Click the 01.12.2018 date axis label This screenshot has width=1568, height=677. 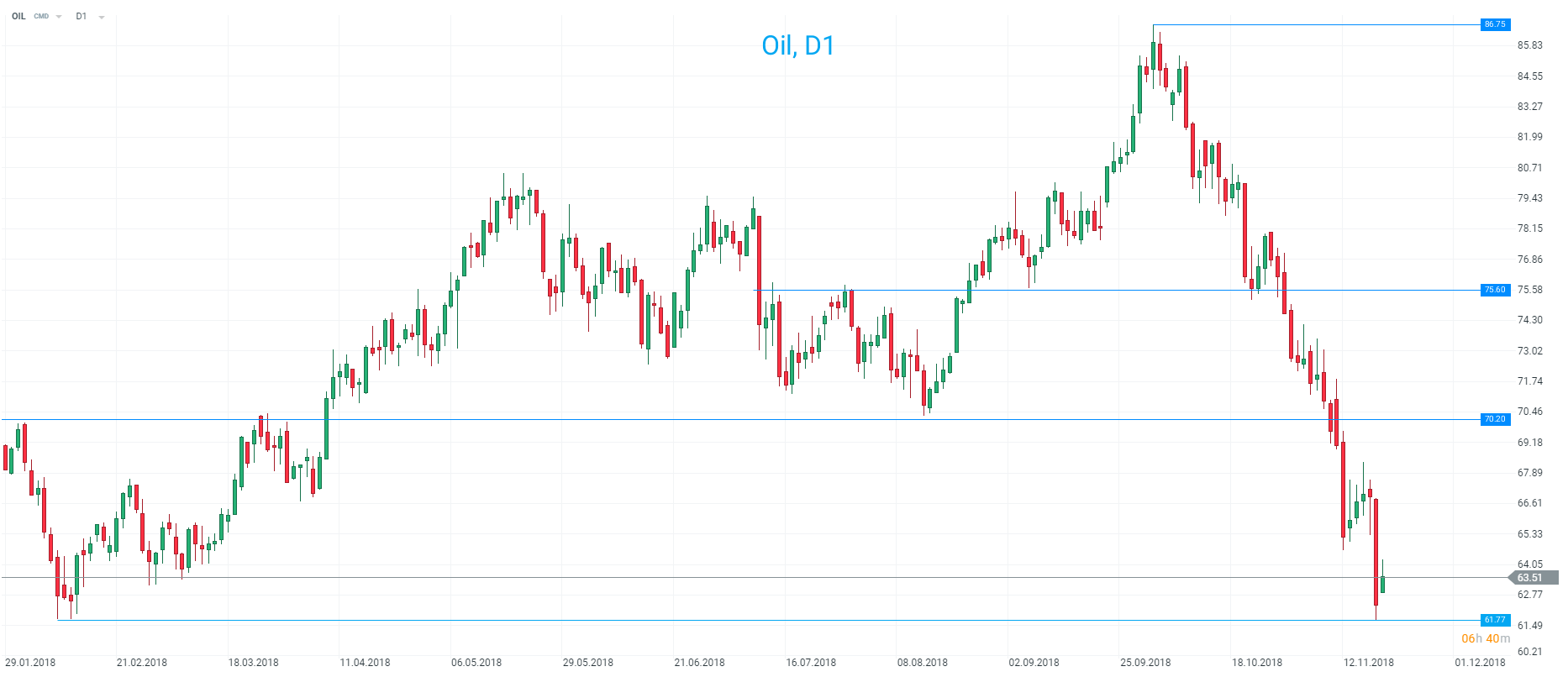[x=1480, y=663]
